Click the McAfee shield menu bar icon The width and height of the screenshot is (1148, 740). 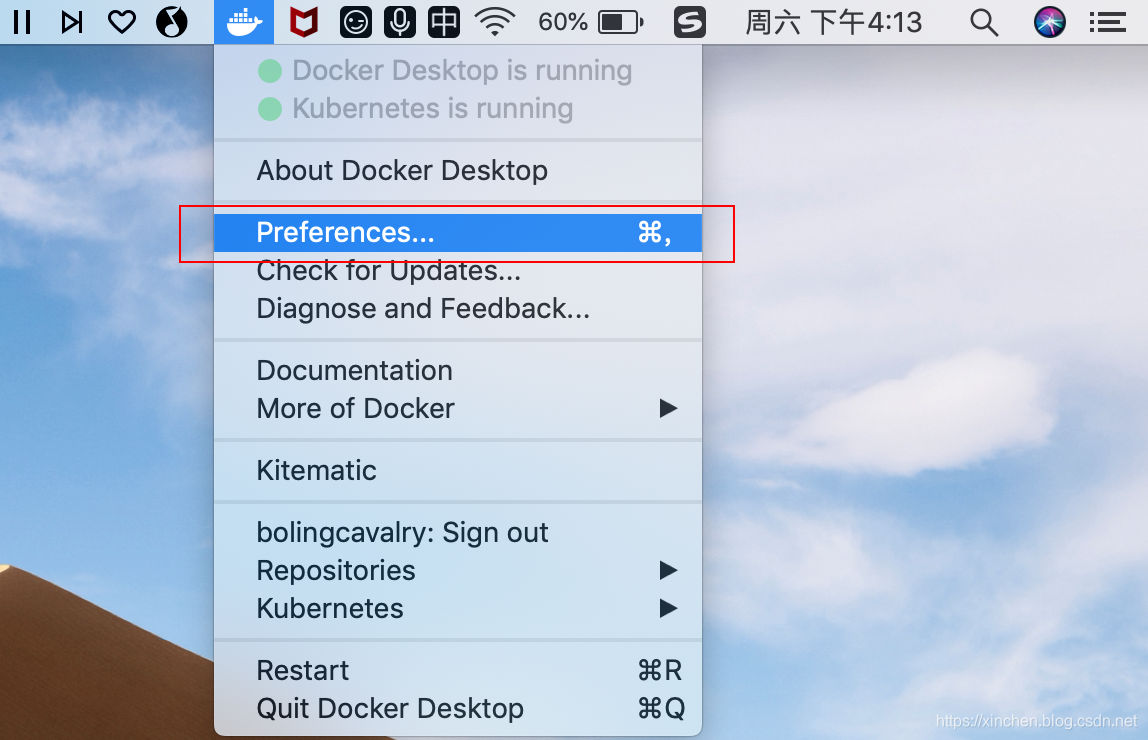[x=303, y=21]
